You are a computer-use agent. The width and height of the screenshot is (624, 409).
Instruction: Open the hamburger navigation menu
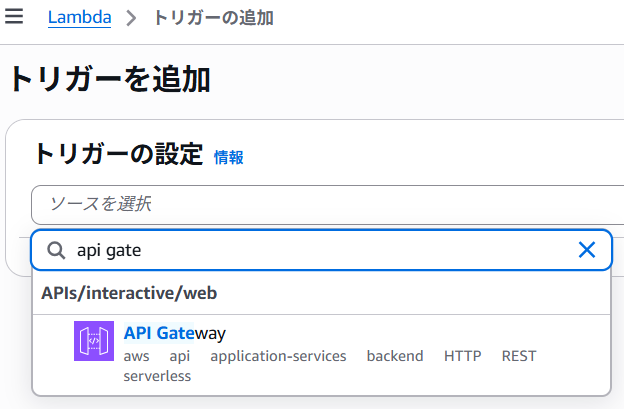tap(14, 18)
